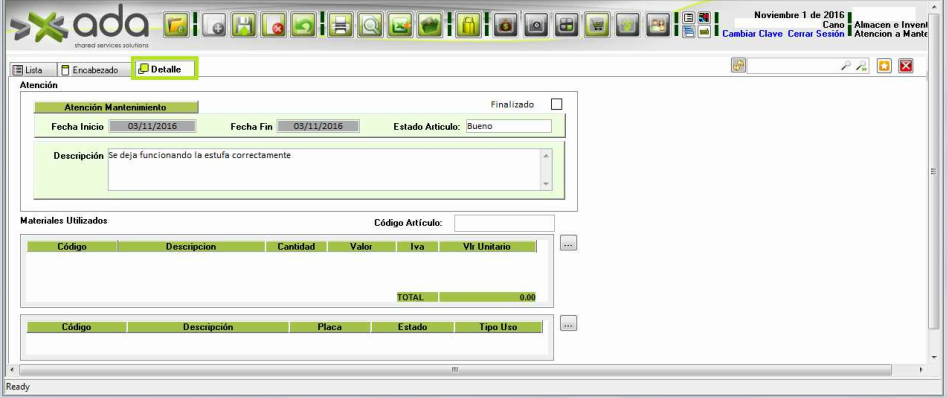
Task: Click the Cerrar Sesión link
Action: tap(816, 34)
